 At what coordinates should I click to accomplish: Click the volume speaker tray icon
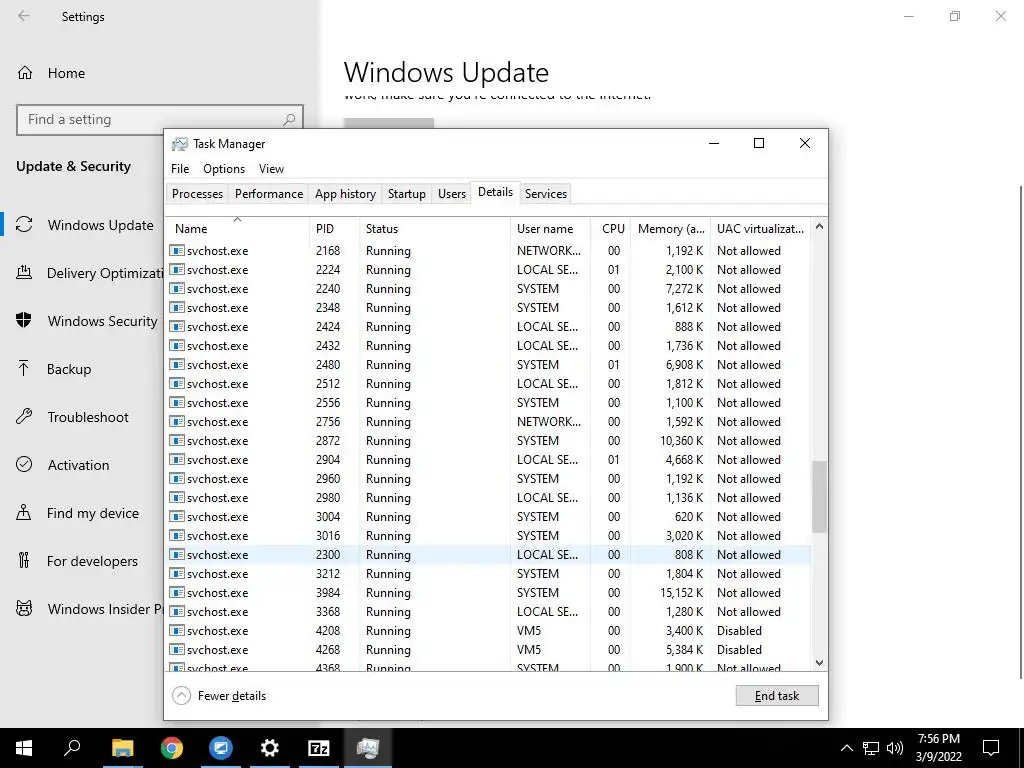(x=895, y=748)
